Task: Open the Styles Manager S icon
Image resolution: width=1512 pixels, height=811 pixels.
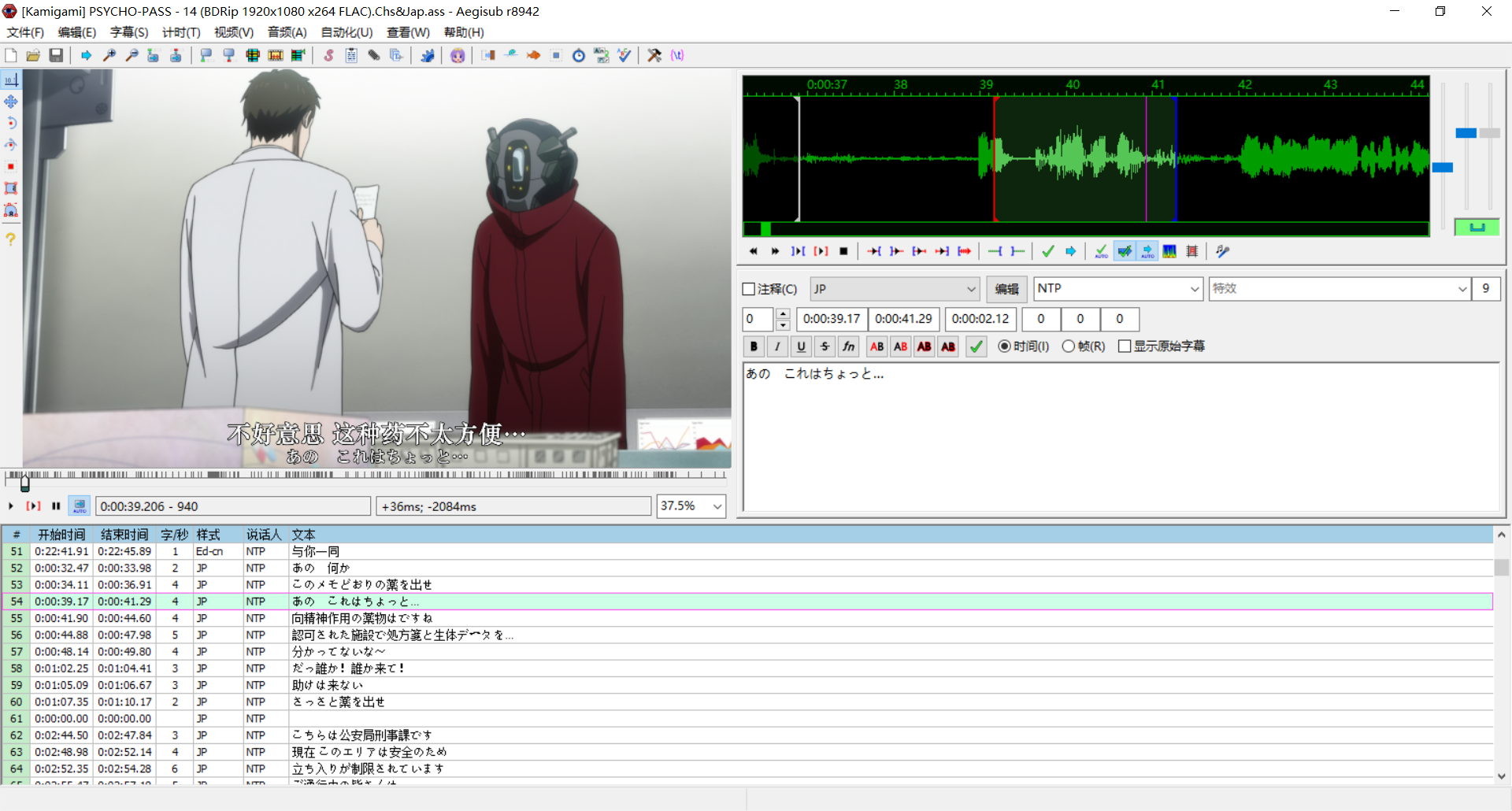Action: click(x=328, y=55)
